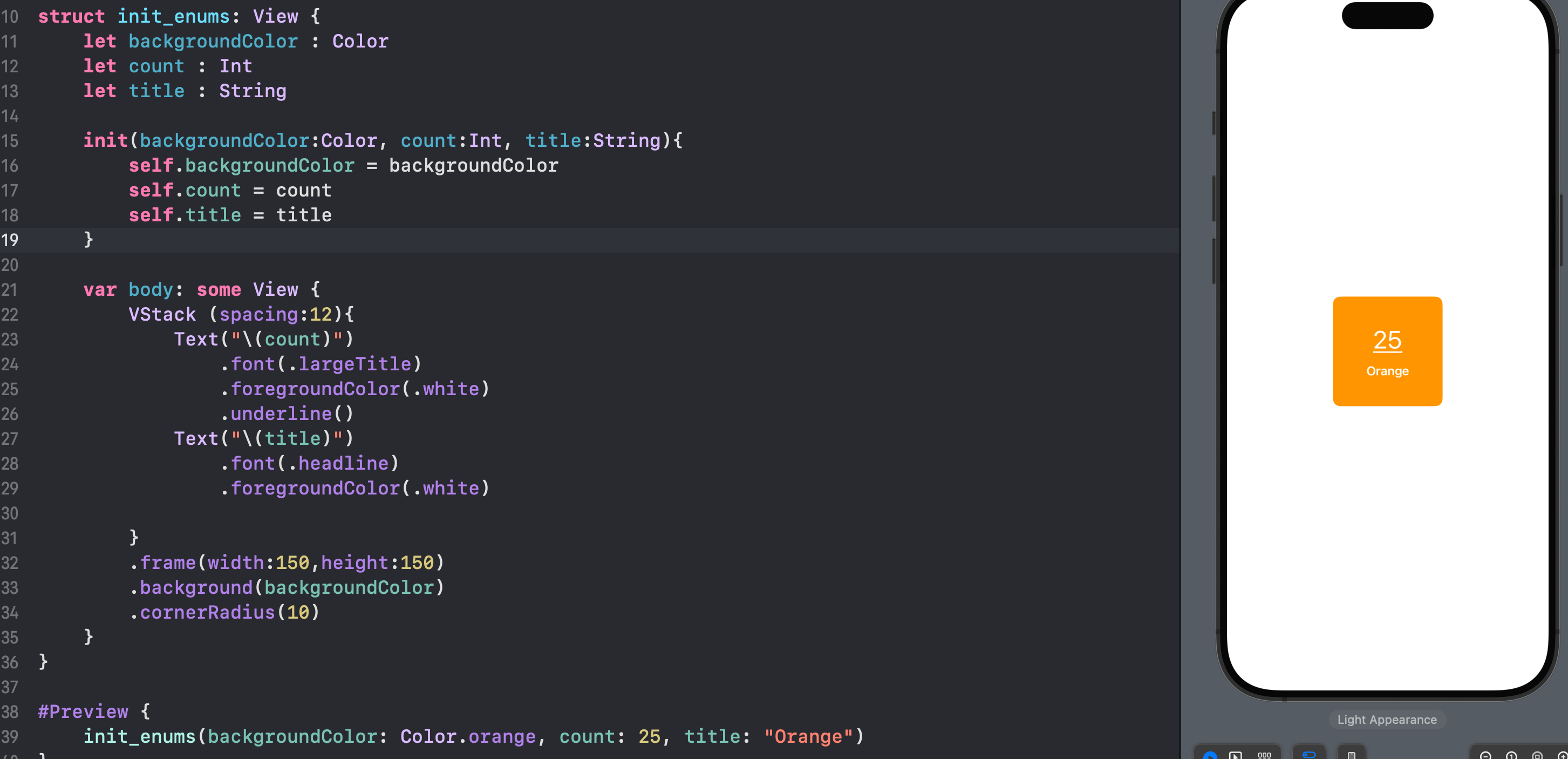Viewport: 1568px width, 759px height.
Task: Click the Text("\(count)") line
Action: 263,340
